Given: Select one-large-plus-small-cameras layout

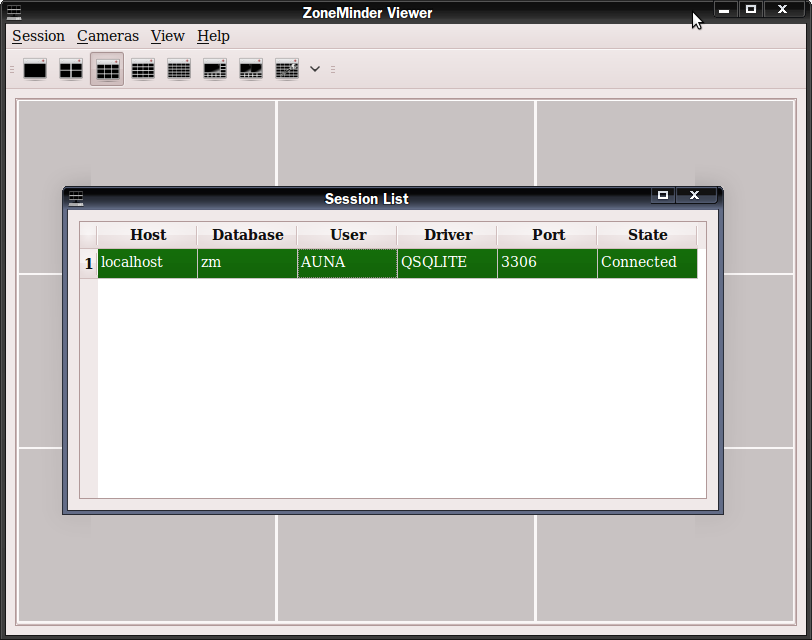Looking at the screenshot, I should point(215,69).
